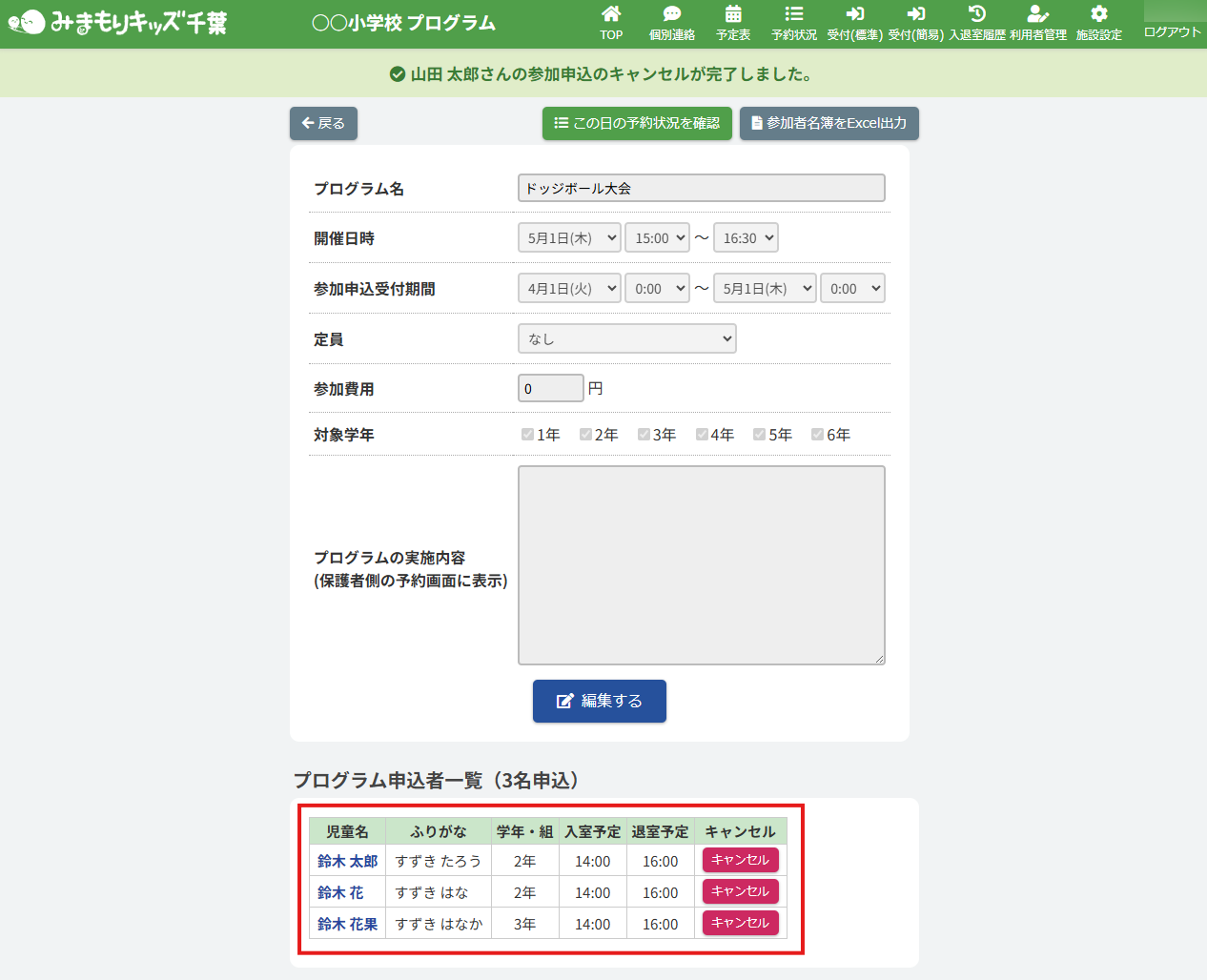Open 施設設定 gear icon
This screenshot has height=980, width=1207.
tap(1099, 15)
